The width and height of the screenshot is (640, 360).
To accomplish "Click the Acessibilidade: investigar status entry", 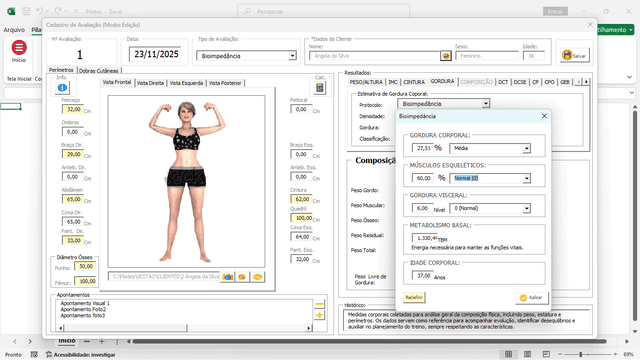I will [x=80, y=355].
